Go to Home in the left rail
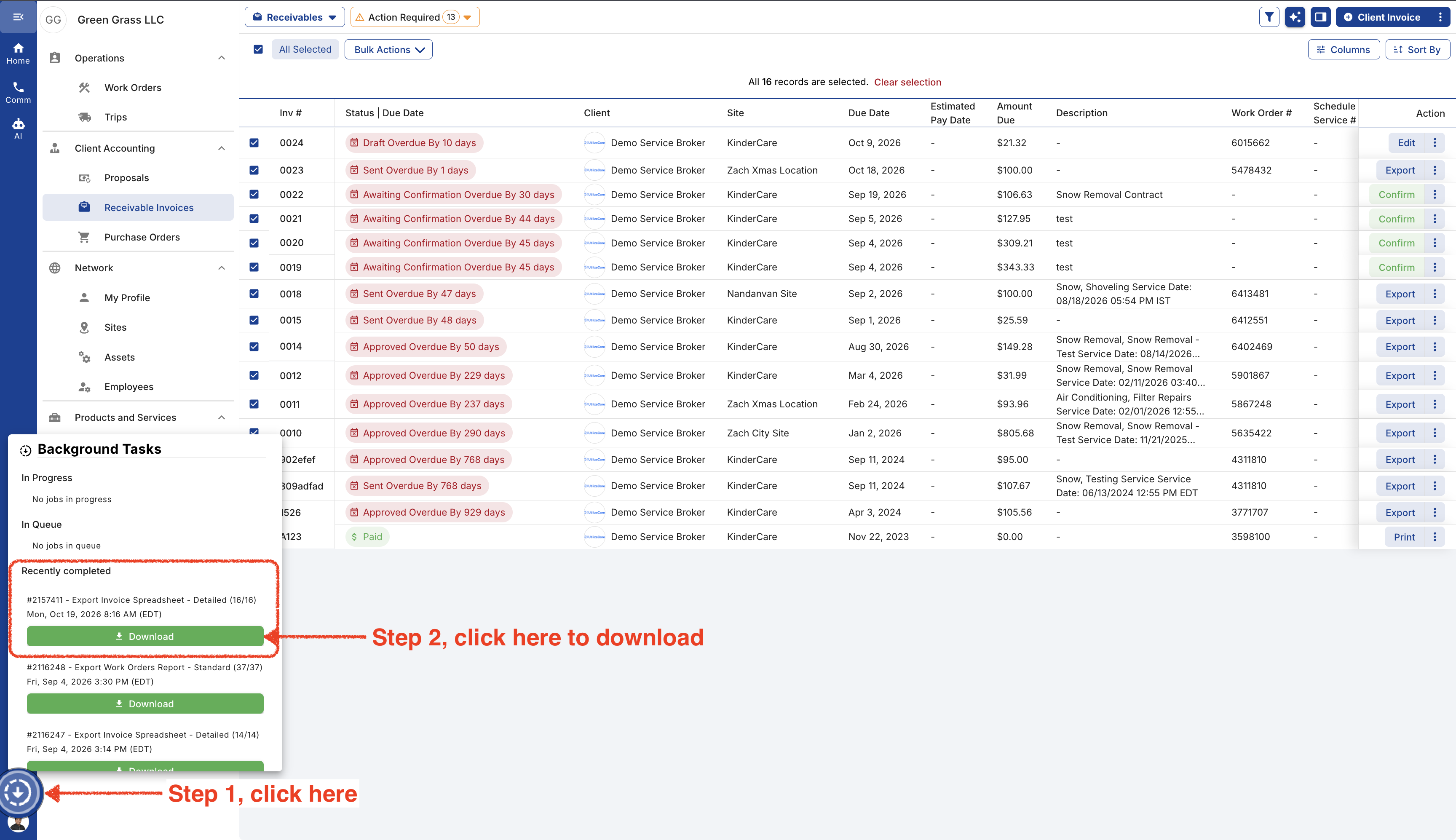The image size is (1456, 840). pos(19,54)
